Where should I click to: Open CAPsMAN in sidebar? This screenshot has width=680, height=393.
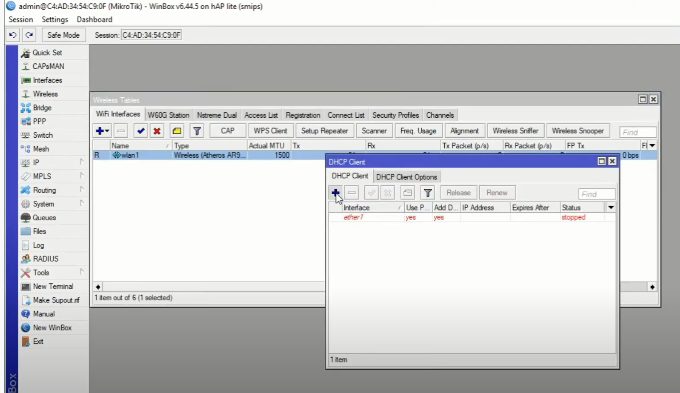[x=48, y=66]
